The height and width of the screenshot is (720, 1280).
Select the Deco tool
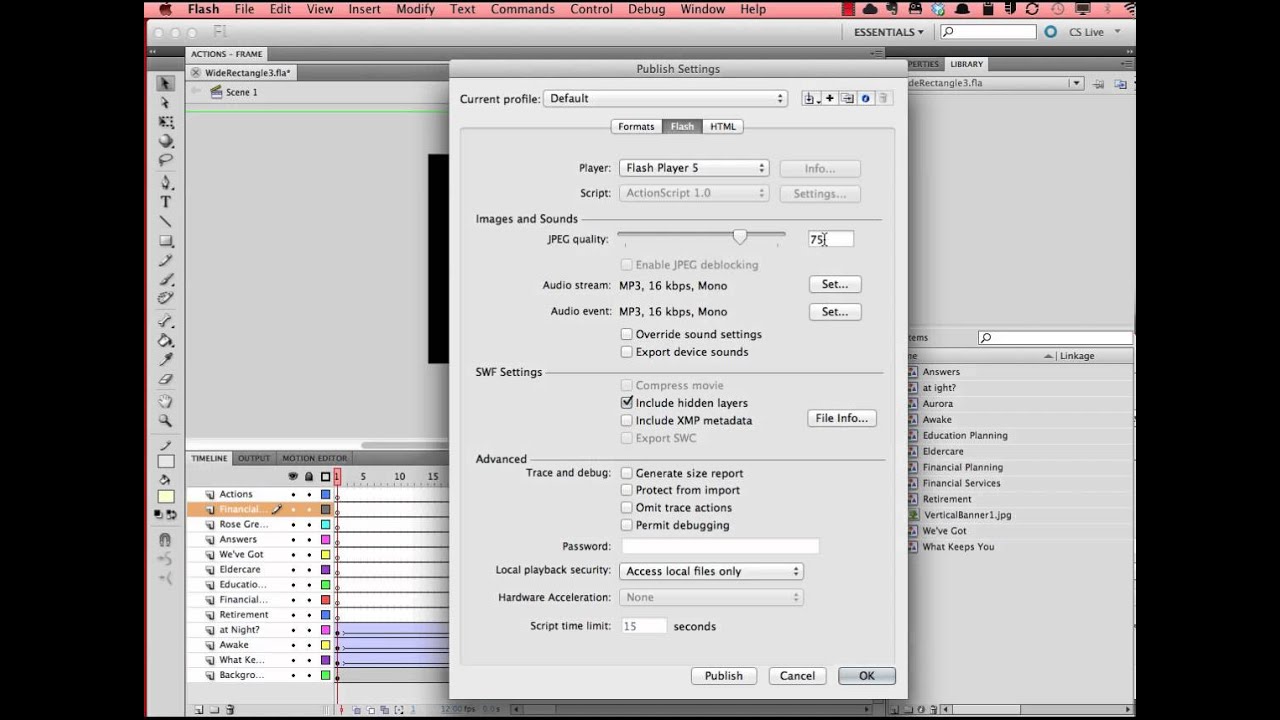point(166,298)
